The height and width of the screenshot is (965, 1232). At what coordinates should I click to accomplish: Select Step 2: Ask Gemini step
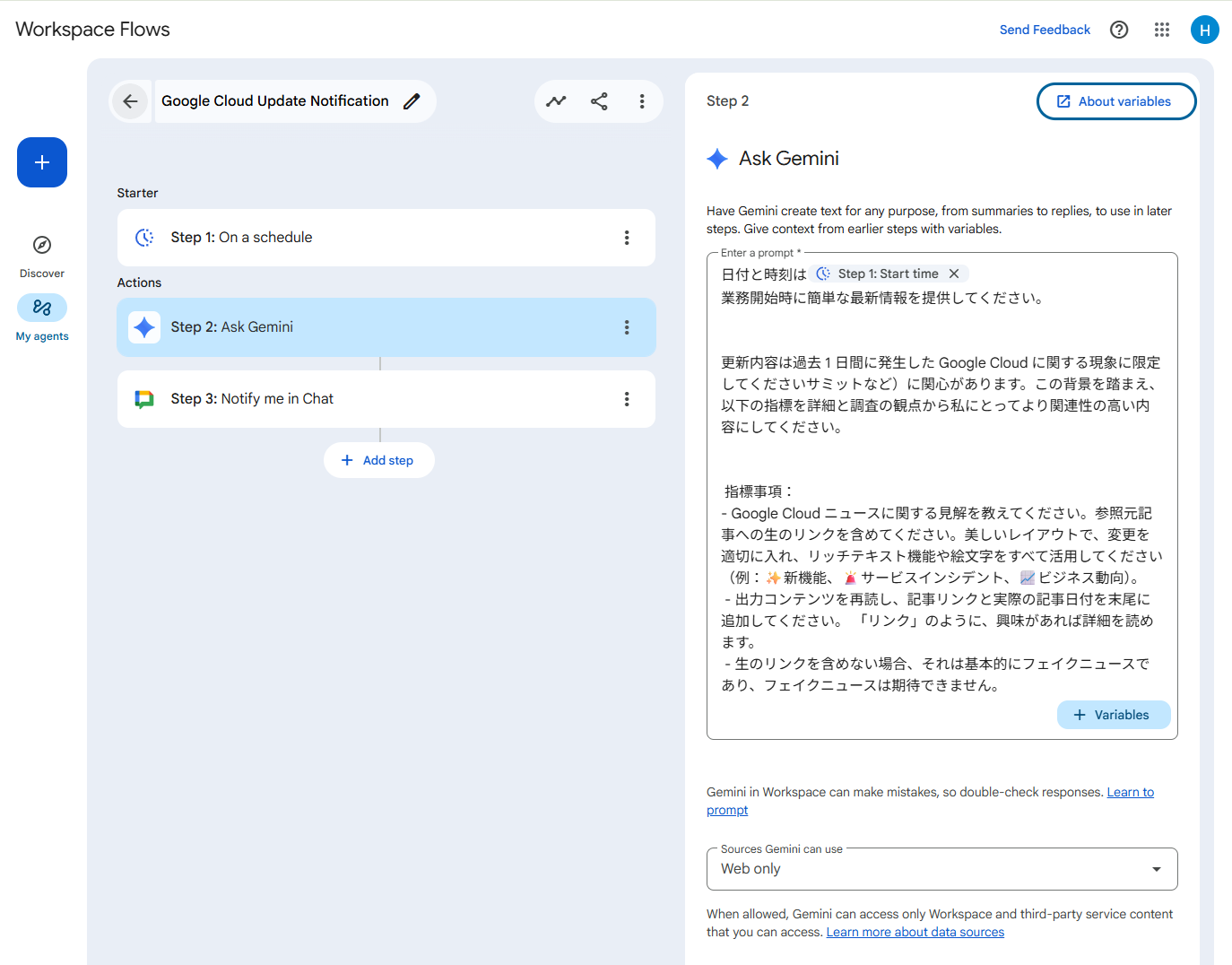coord(359,327)
